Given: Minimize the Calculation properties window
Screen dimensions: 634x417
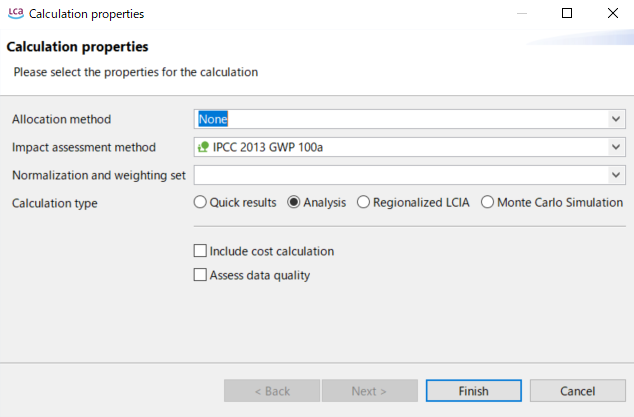Looking at the screenshot, I should tap(522, 13).
